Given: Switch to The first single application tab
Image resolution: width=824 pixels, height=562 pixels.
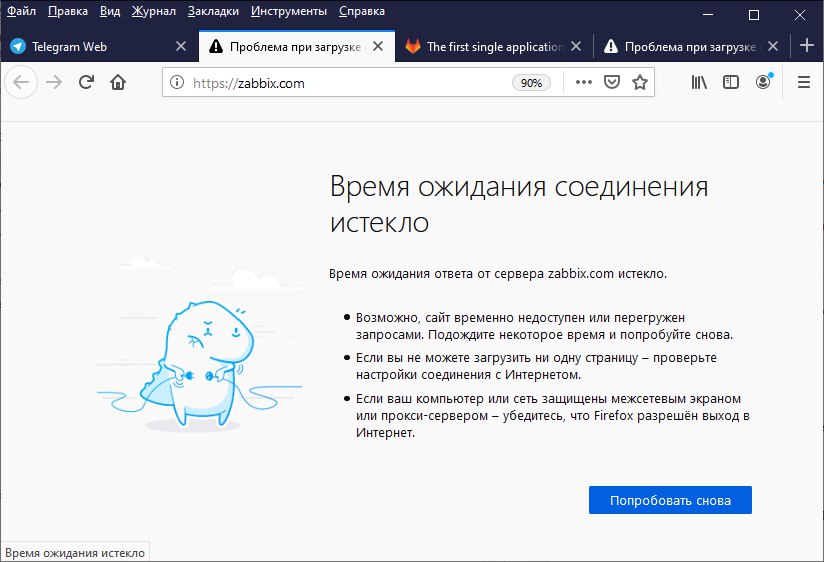Looking at the screenshot, I should pyautogui.click(x=494, y=46).
